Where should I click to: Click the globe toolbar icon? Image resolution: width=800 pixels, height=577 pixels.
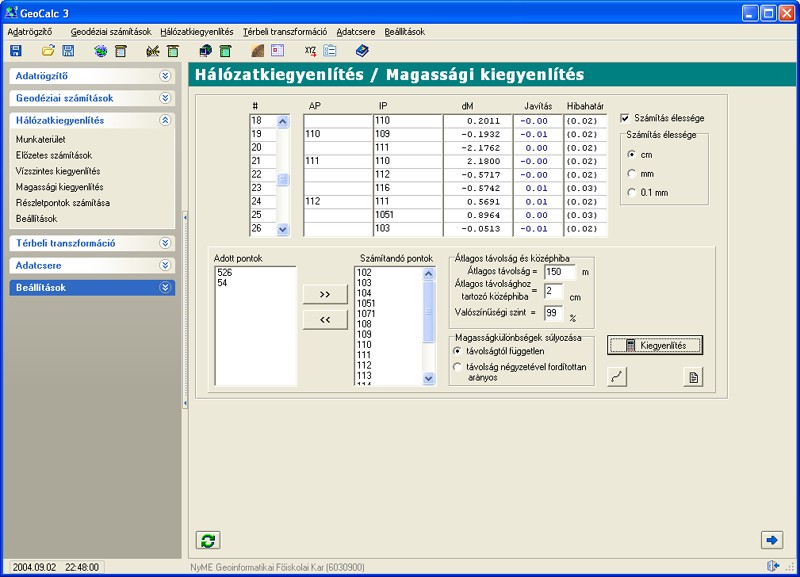tap(101, 51)
